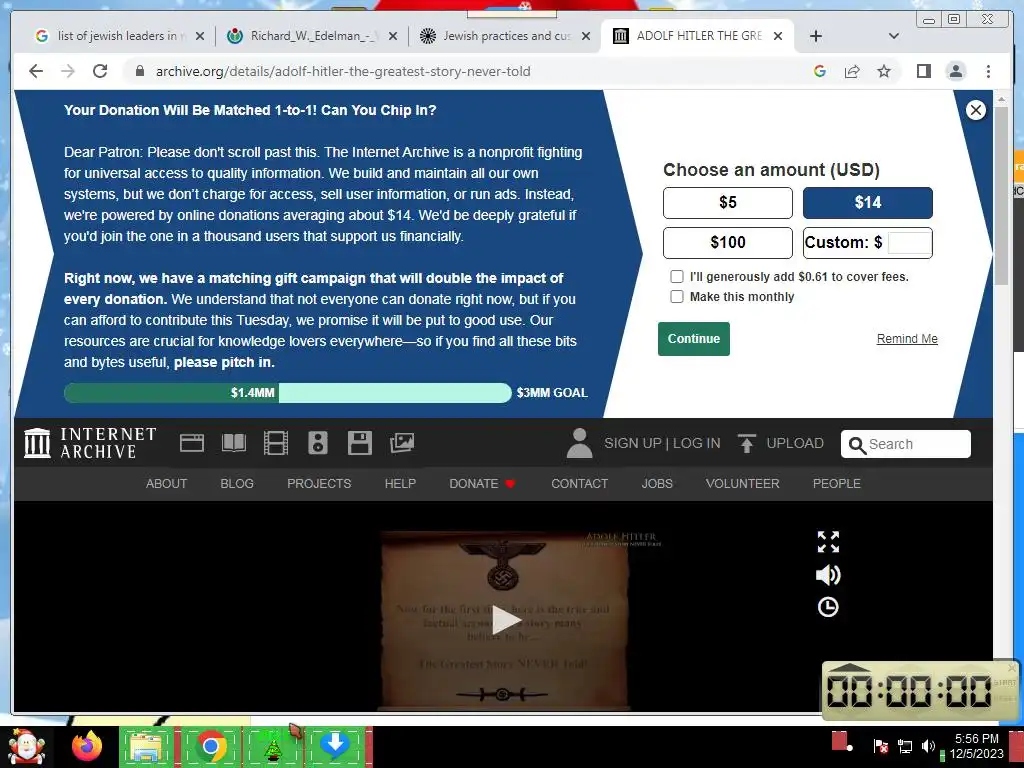Click the Santa Start button
Image resolution: width=1024 pixels, height=768 pixels.
point(26,746)
